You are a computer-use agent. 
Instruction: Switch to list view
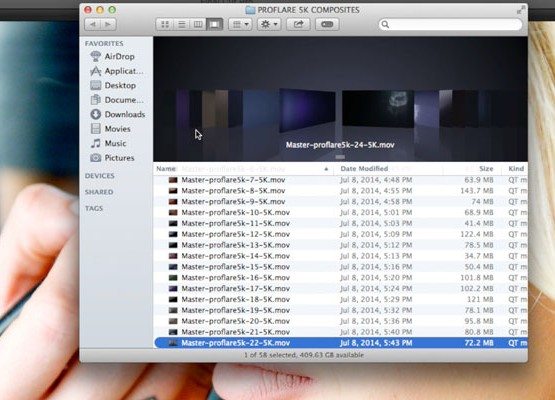pos(182,24)
